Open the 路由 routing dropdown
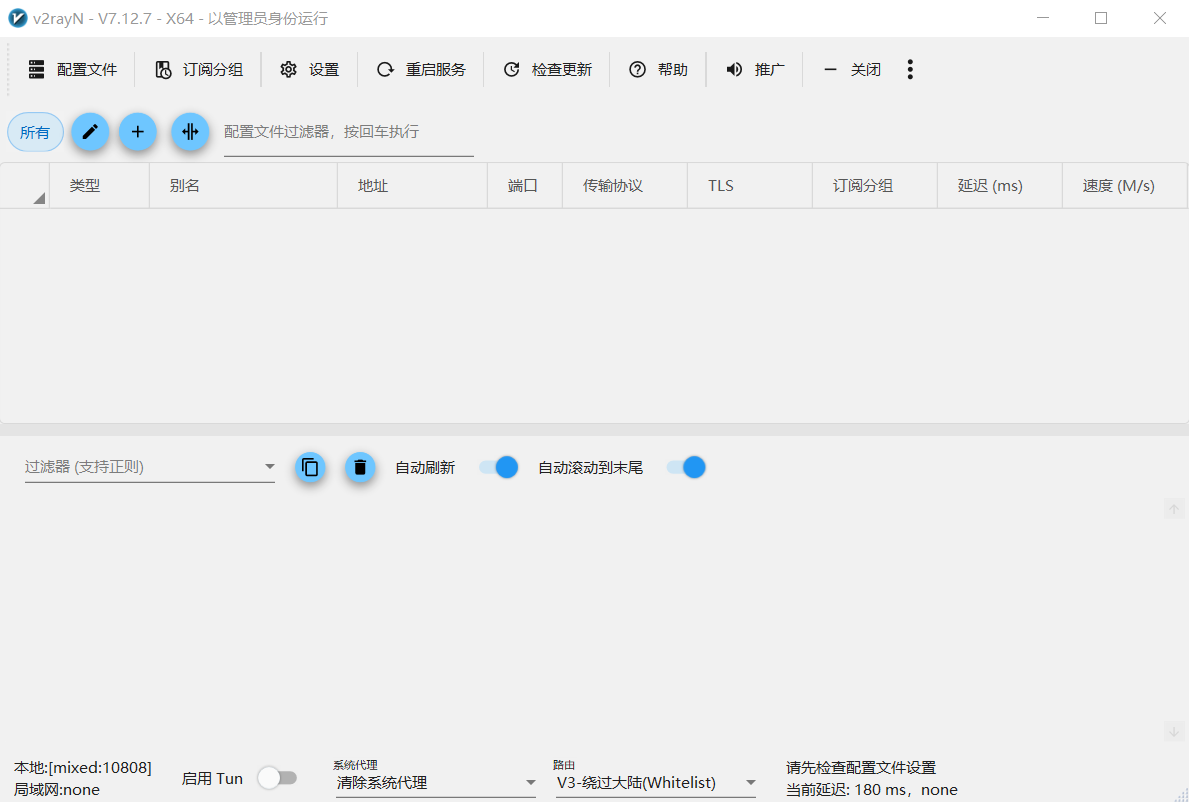 [750, 783]
